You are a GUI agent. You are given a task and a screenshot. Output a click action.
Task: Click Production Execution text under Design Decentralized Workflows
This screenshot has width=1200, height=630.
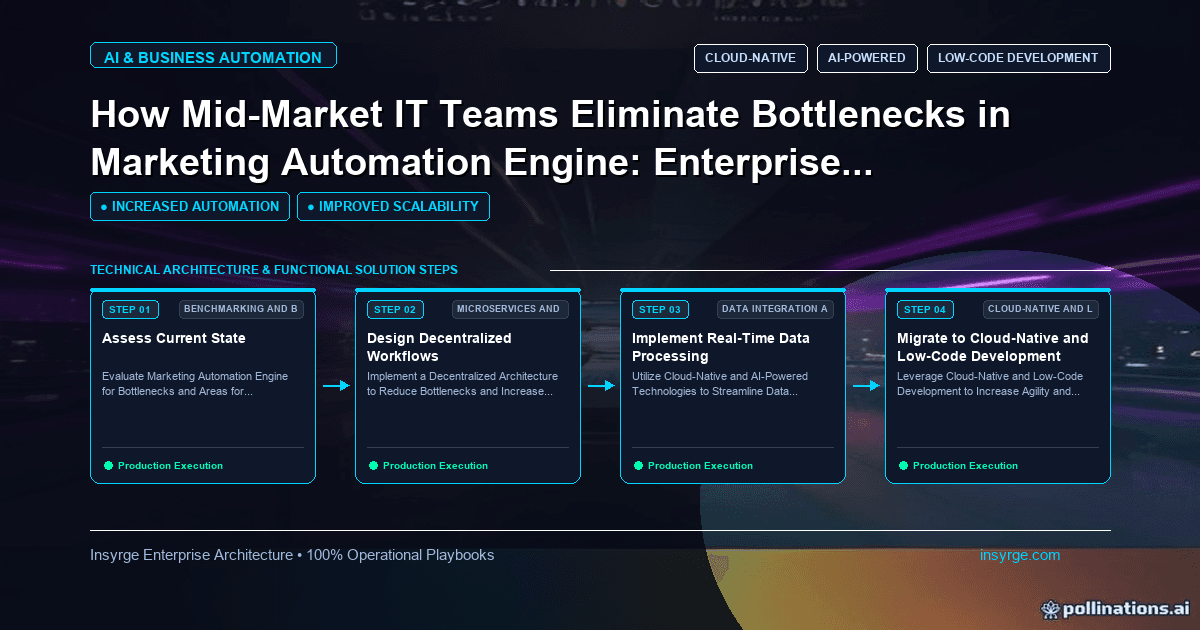point(435,466)
